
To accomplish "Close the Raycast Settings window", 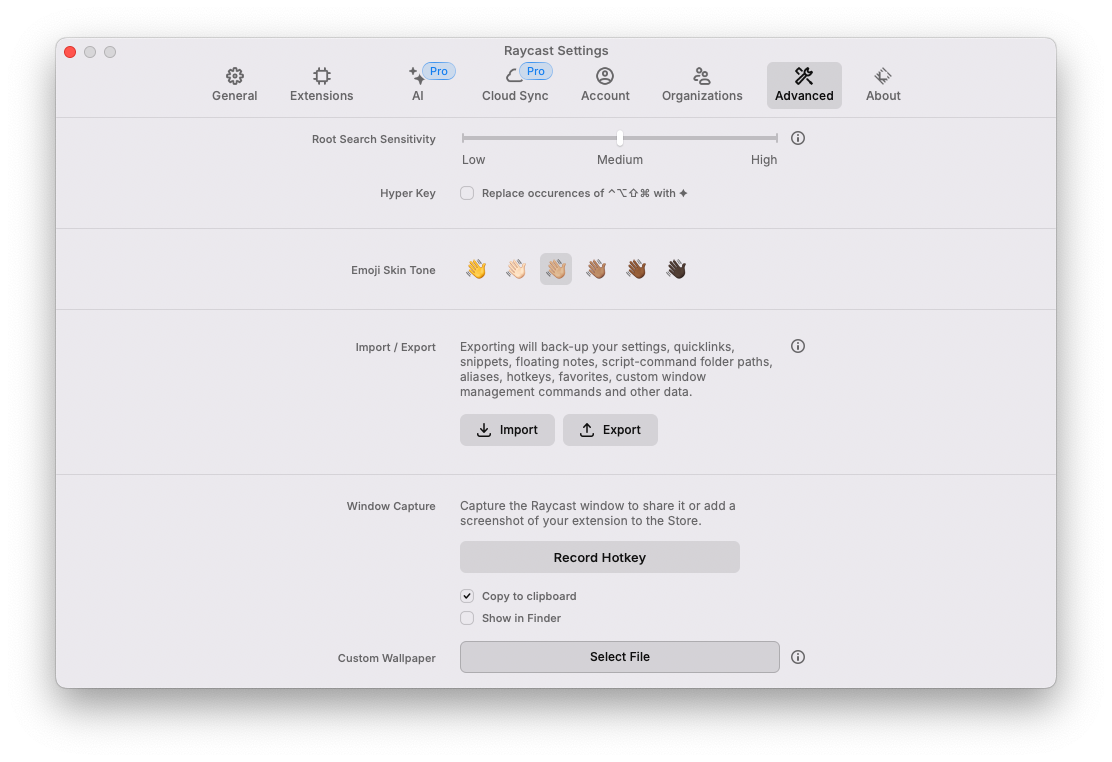I will 70,52.
